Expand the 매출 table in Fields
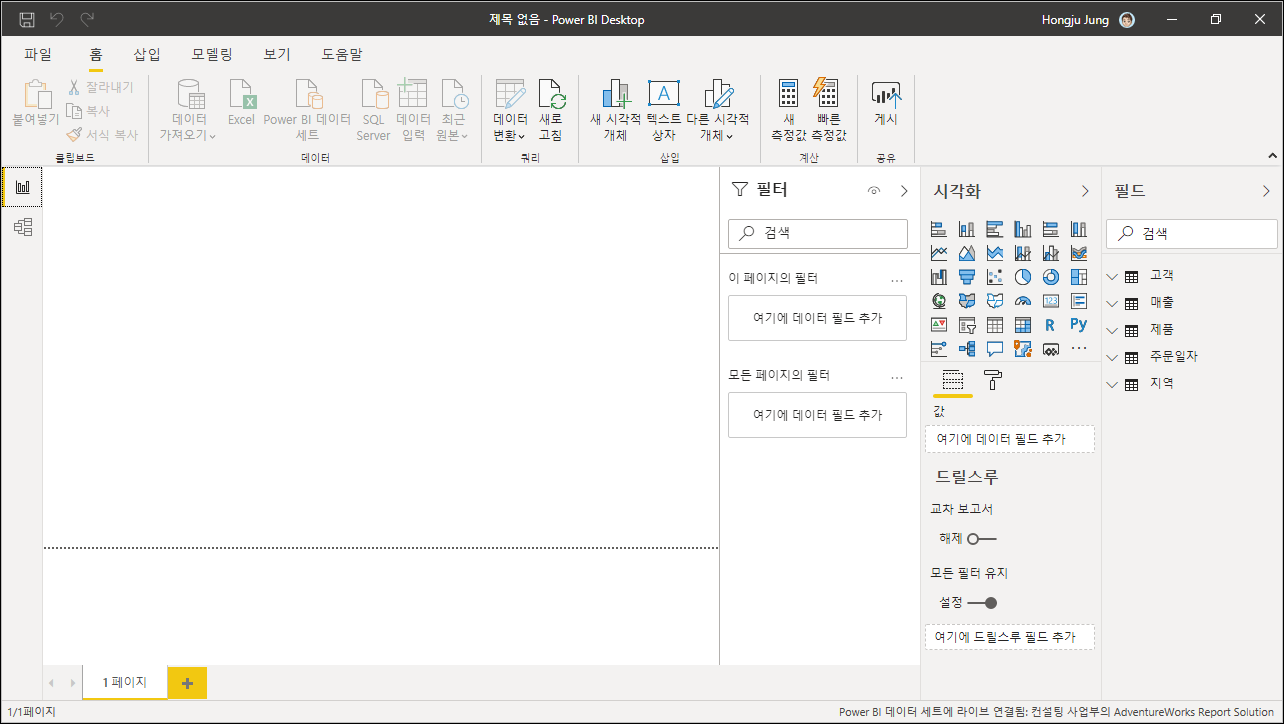This screenshot has height=724, width=1284. (1113, 303)
